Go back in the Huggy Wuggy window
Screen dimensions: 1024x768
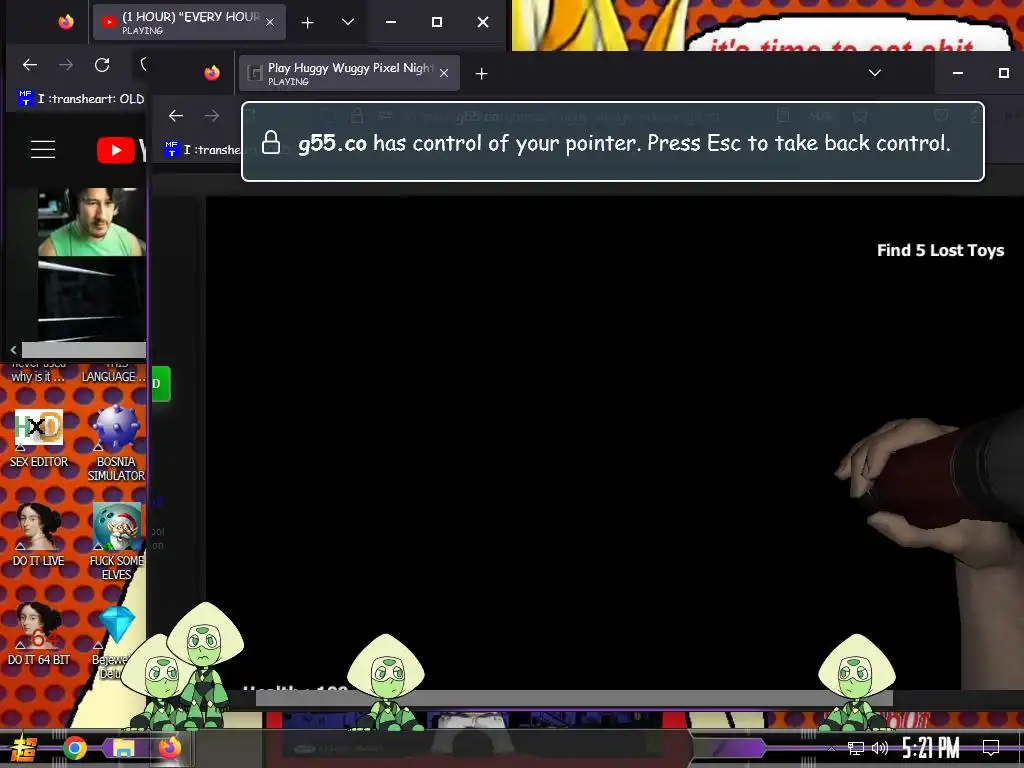[x=176, y=116]
